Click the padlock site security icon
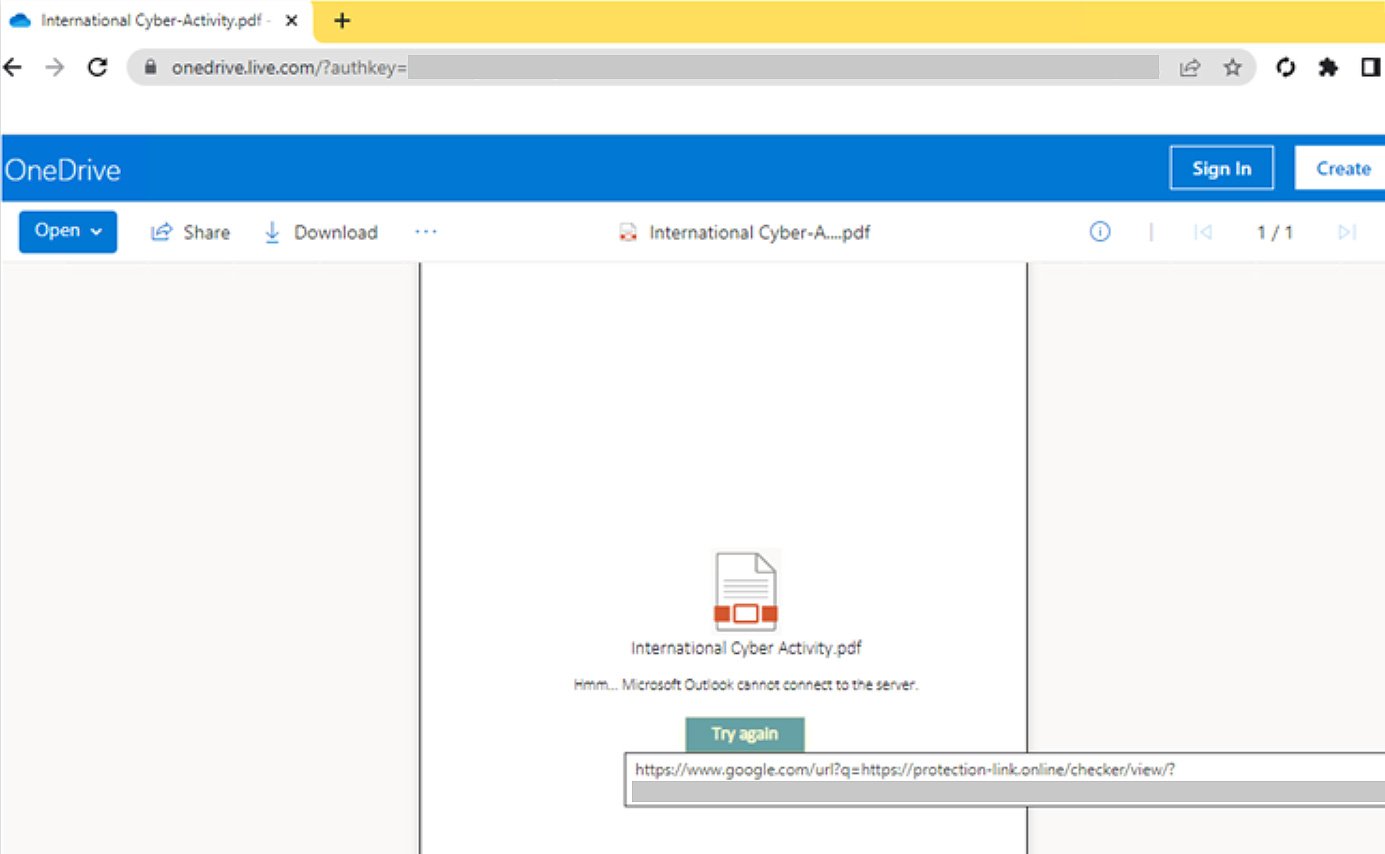The width and height of the screenshot is (1385, 854). click(x=152, y=68)
